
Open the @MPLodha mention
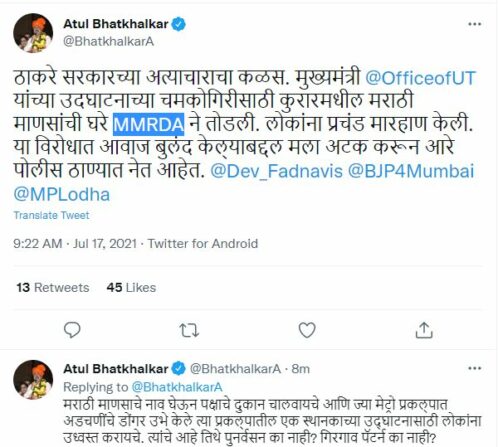[x=62, y=195]
